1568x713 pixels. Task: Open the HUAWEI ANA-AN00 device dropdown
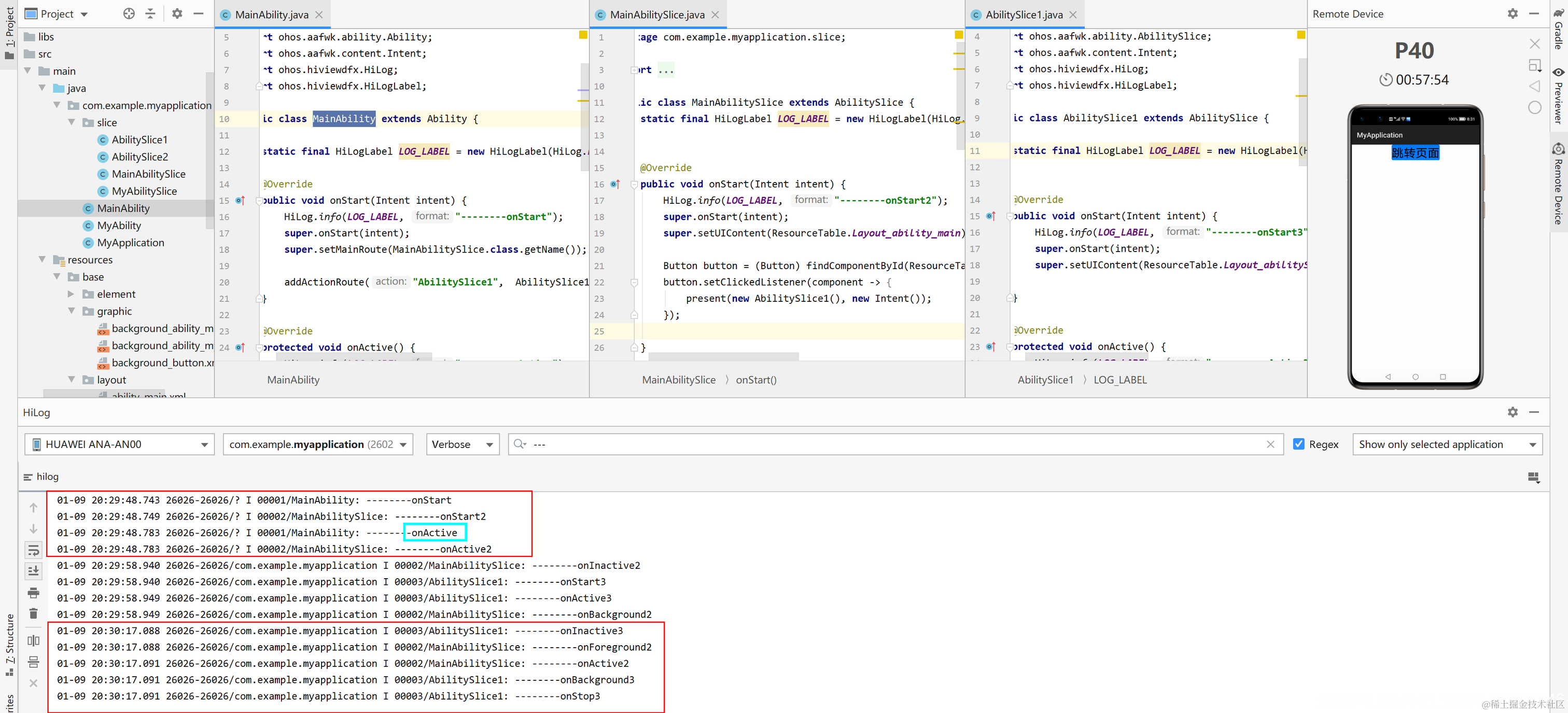(119, 444)
